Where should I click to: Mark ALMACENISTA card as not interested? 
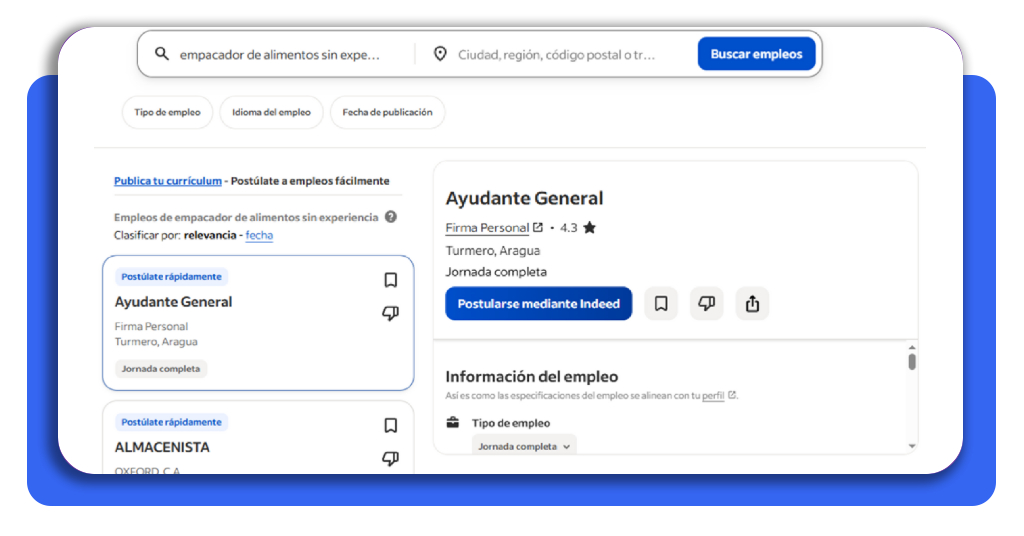[391, 459]
